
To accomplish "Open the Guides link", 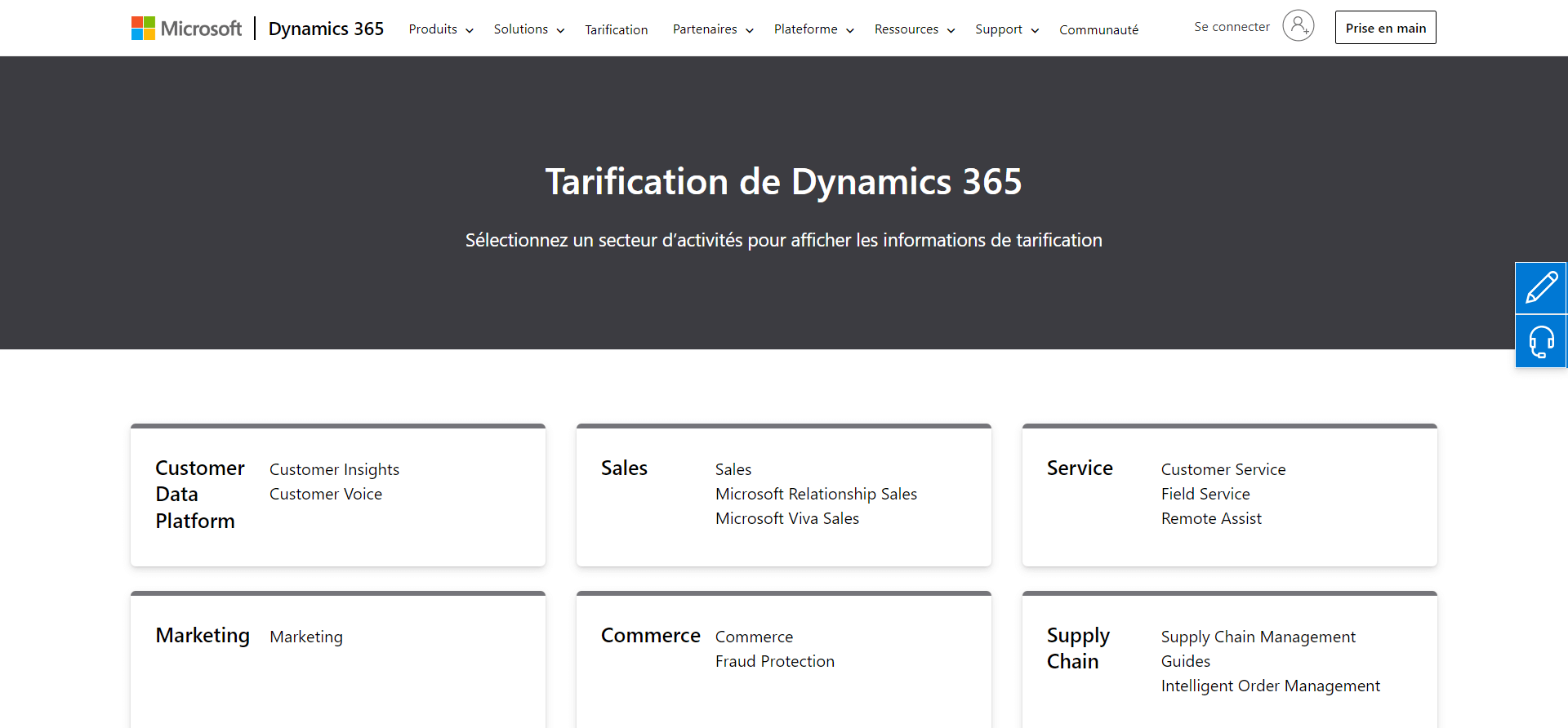I will 1186,661.
